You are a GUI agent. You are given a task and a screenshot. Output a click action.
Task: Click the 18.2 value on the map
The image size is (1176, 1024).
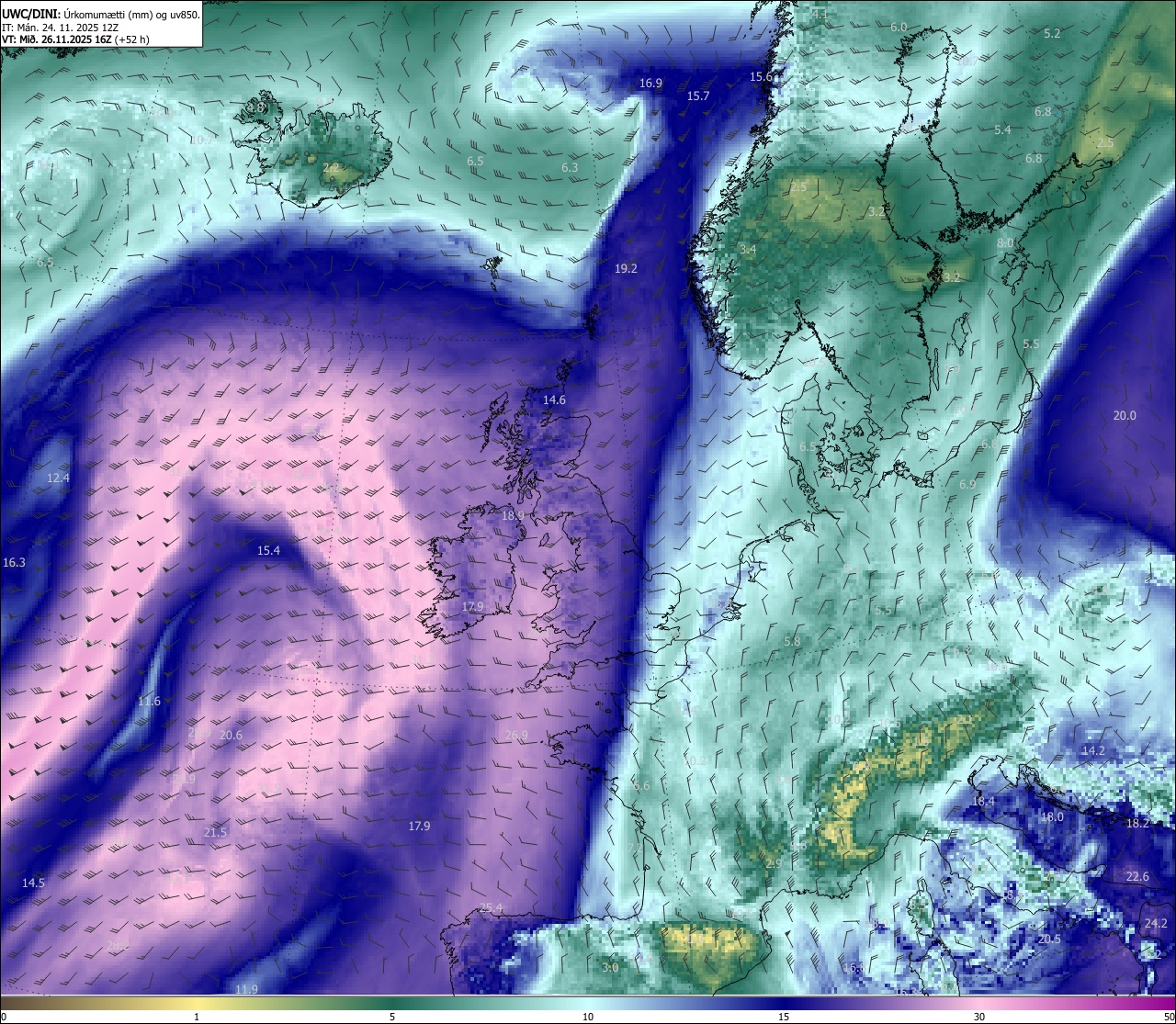pos(1137,824)
